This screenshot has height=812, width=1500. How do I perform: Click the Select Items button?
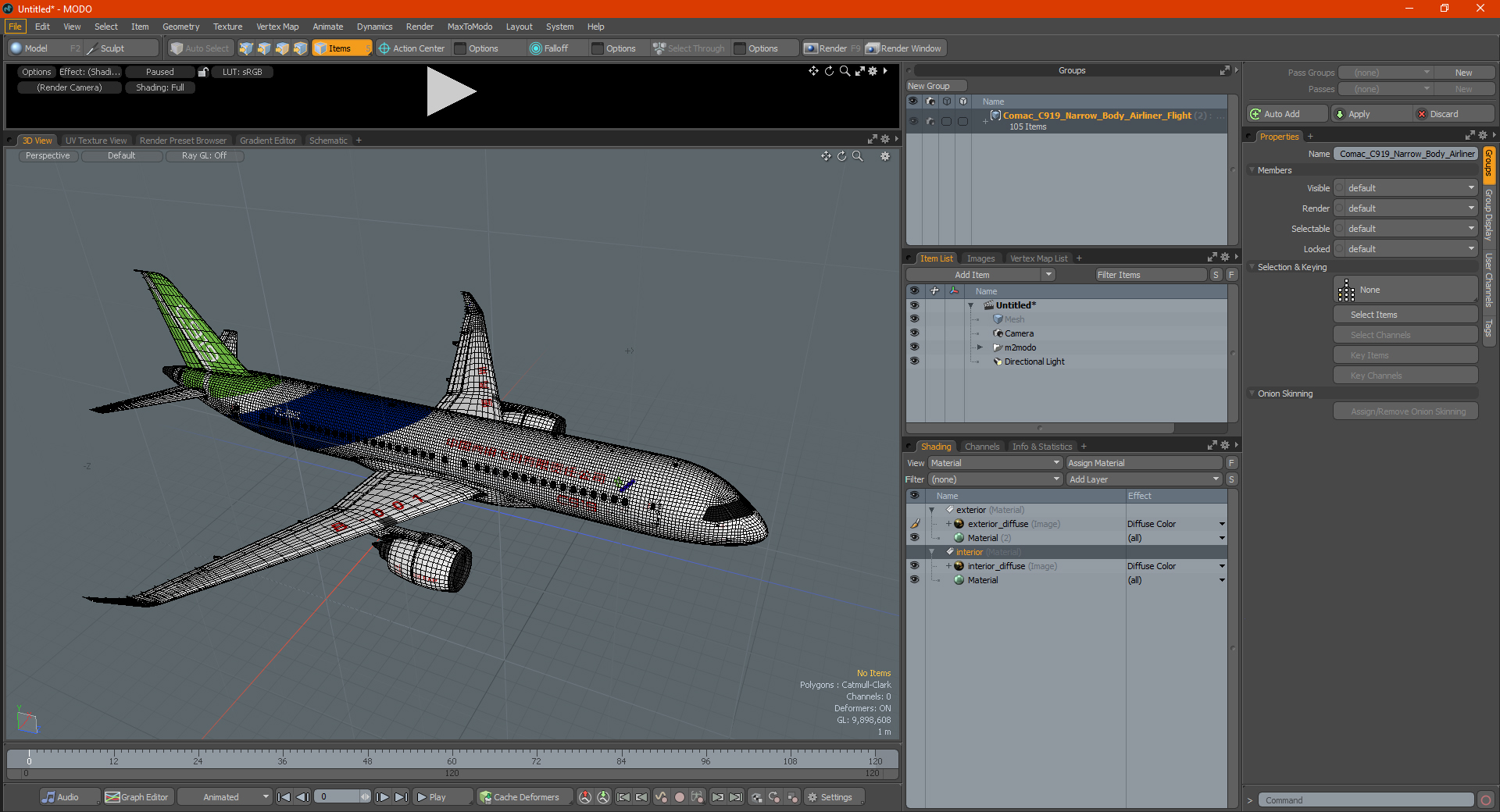tap(1405, 315)
